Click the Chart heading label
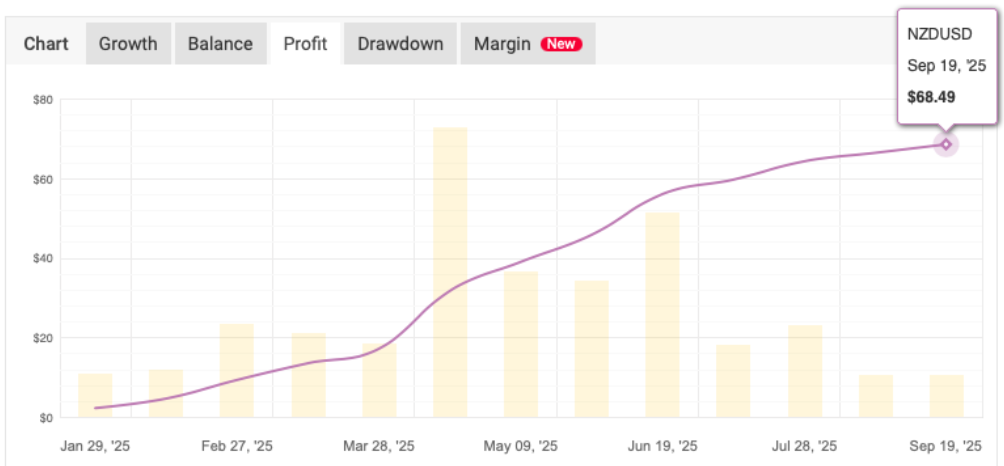 [46, 44]
